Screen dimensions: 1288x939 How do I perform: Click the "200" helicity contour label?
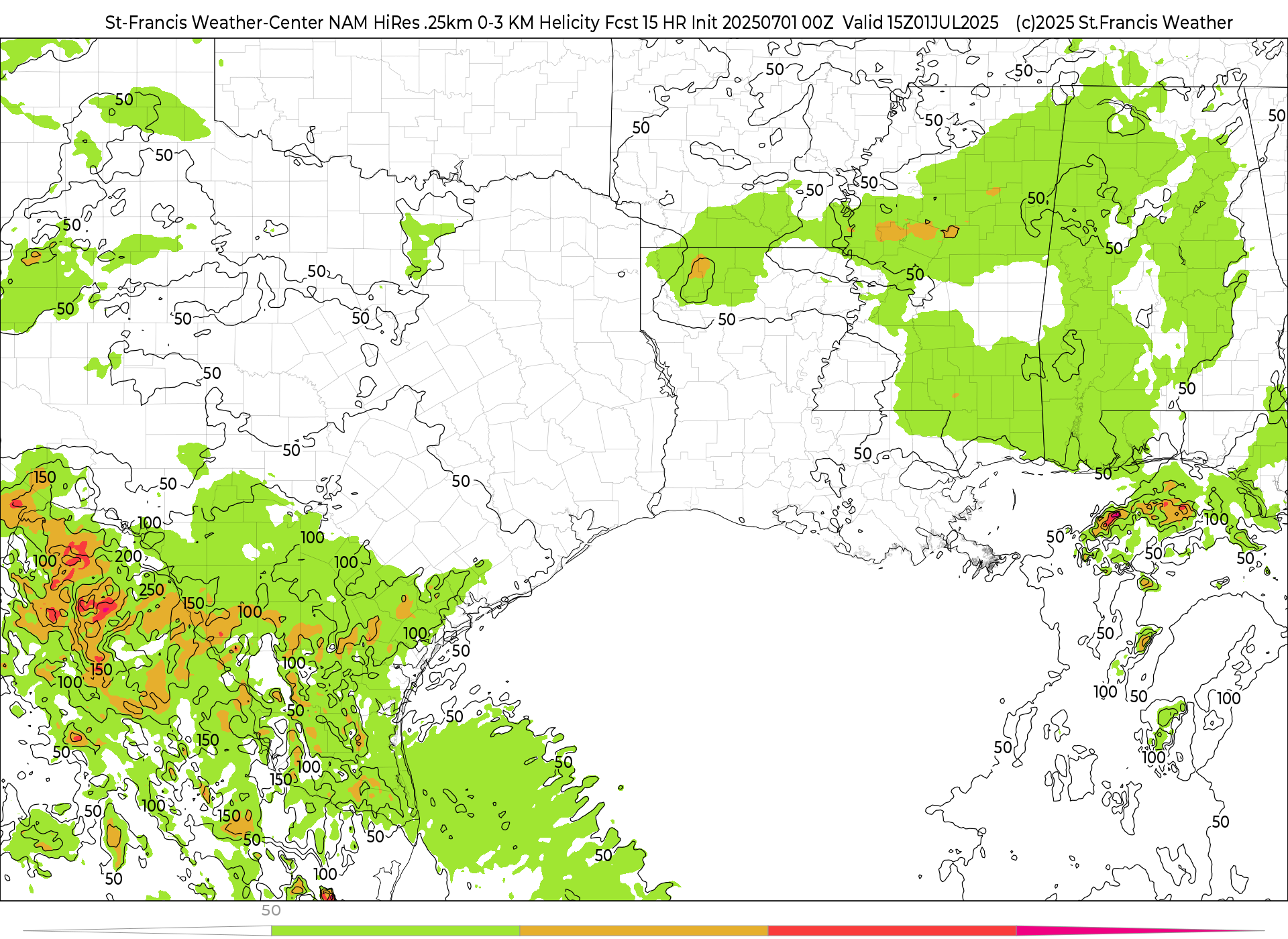click(128, 556)
